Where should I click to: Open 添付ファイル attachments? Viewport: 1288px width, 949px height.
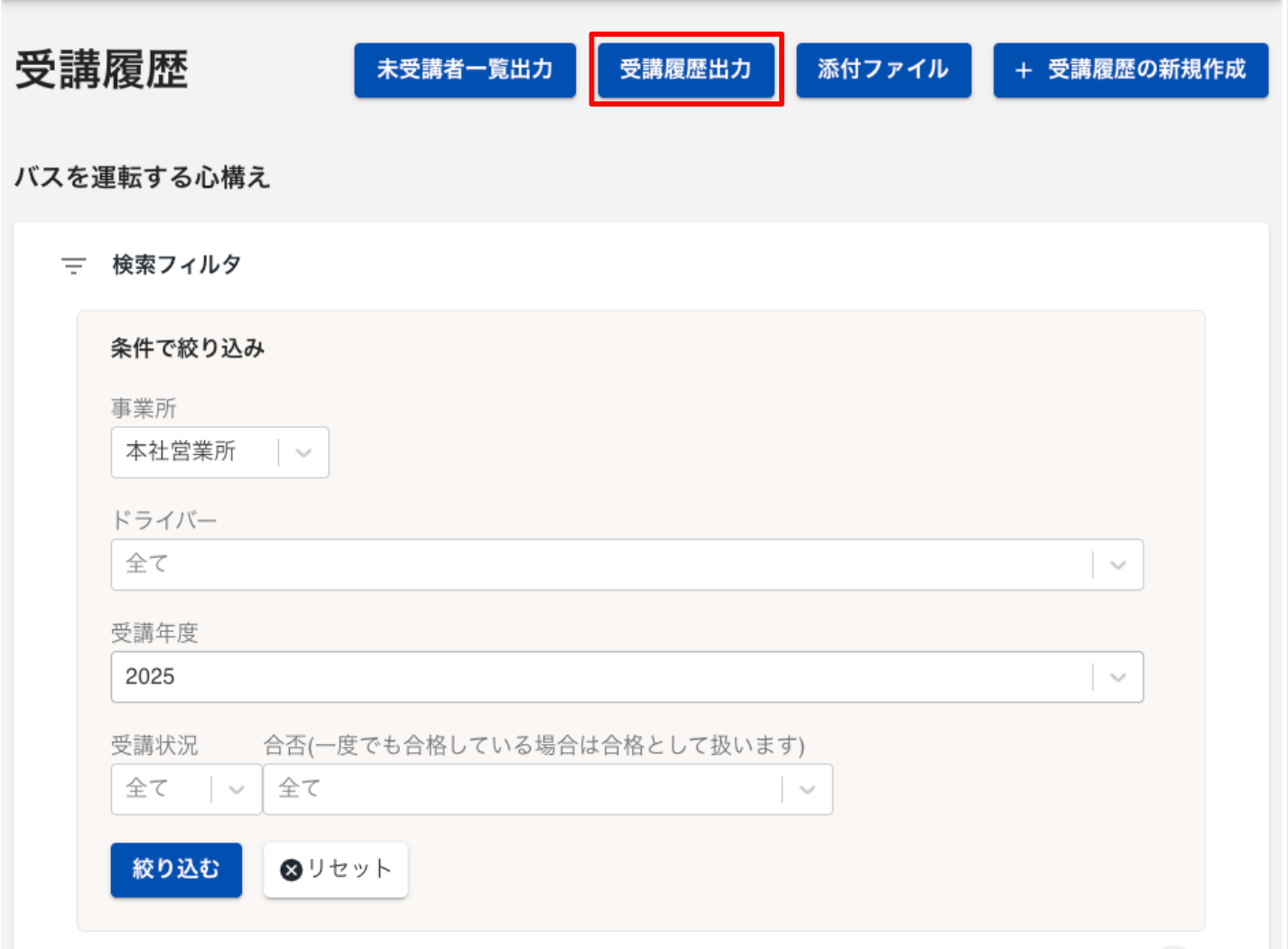(x=883, y=70)
